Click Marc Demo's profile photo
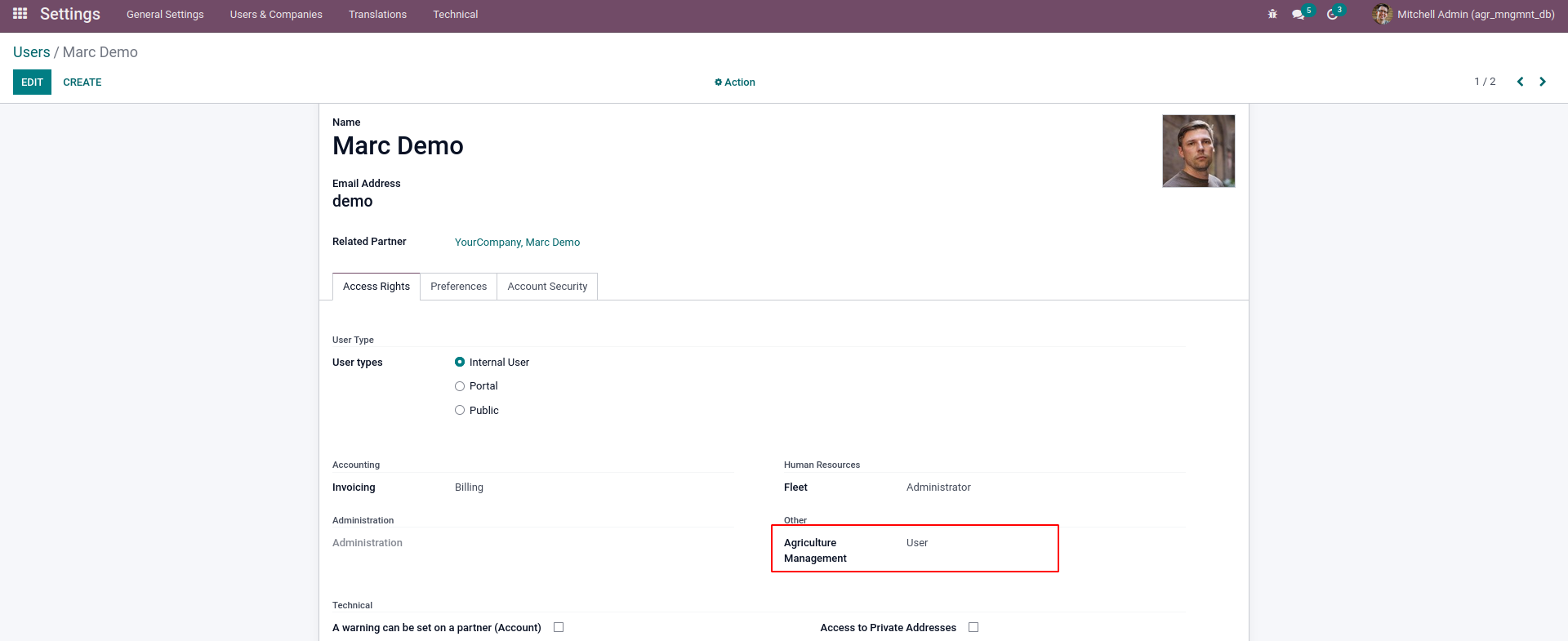1568x641 pixels. 1198,151
